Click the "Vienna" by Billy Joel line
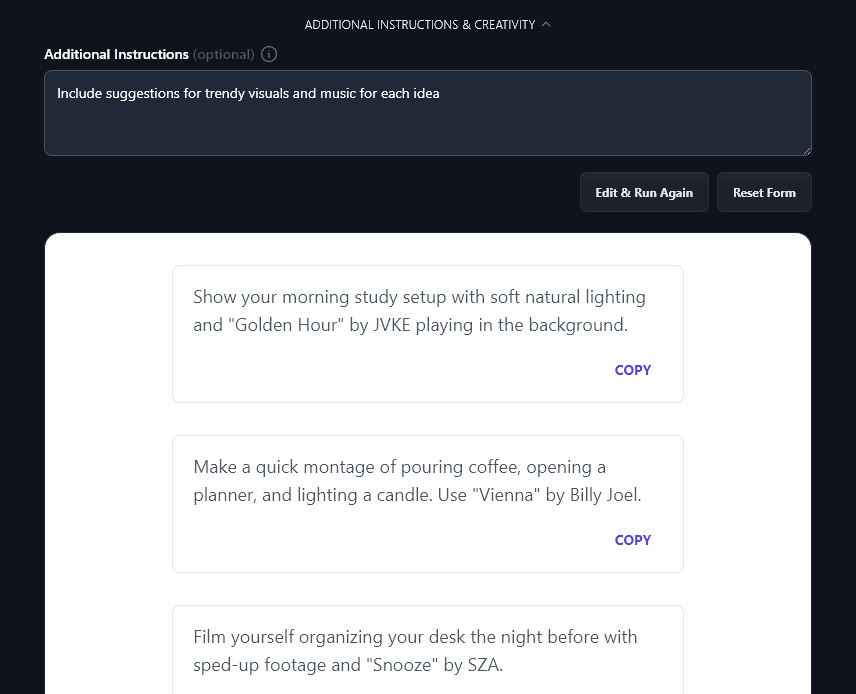This screenshot has width=856, height=694. tap(417, 495)
